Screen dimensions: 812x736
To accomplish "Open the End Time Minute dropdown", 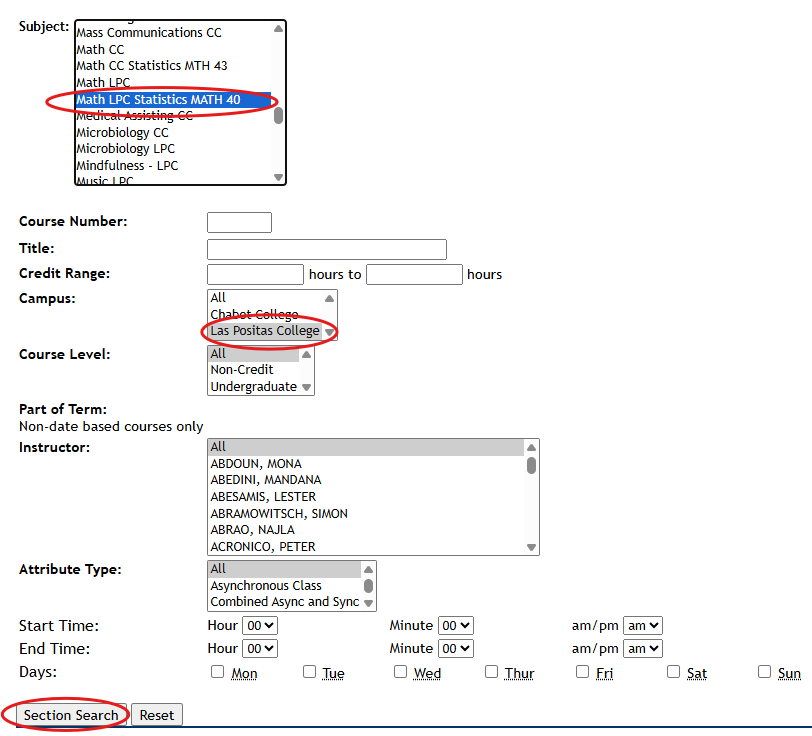I will tap(456, 648).
